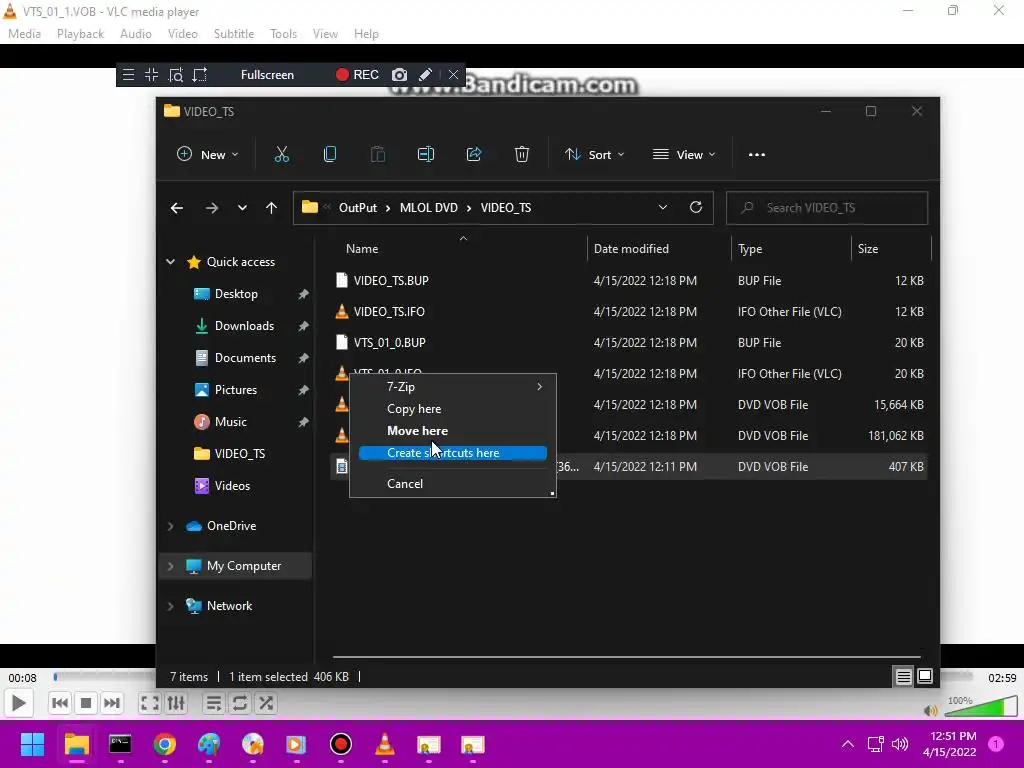
Task: Refresh the VIDEO_TS folder view
Action: (x=696, y=207)
